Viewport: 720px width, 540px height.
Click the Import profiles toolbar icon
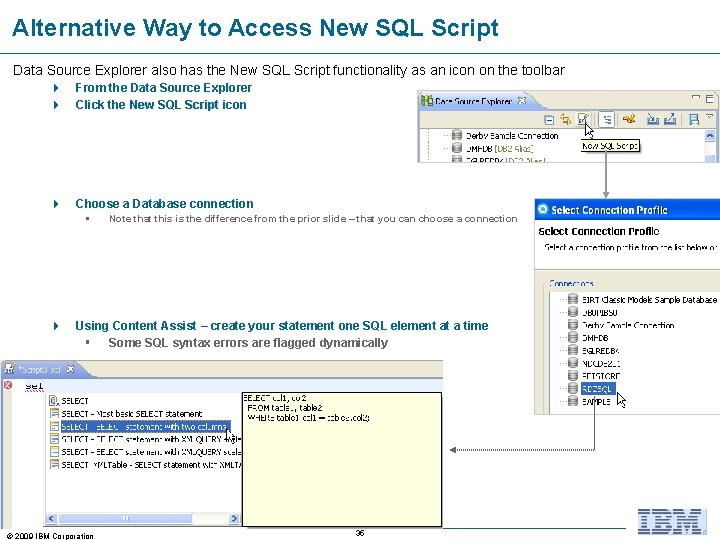point(652,120)
